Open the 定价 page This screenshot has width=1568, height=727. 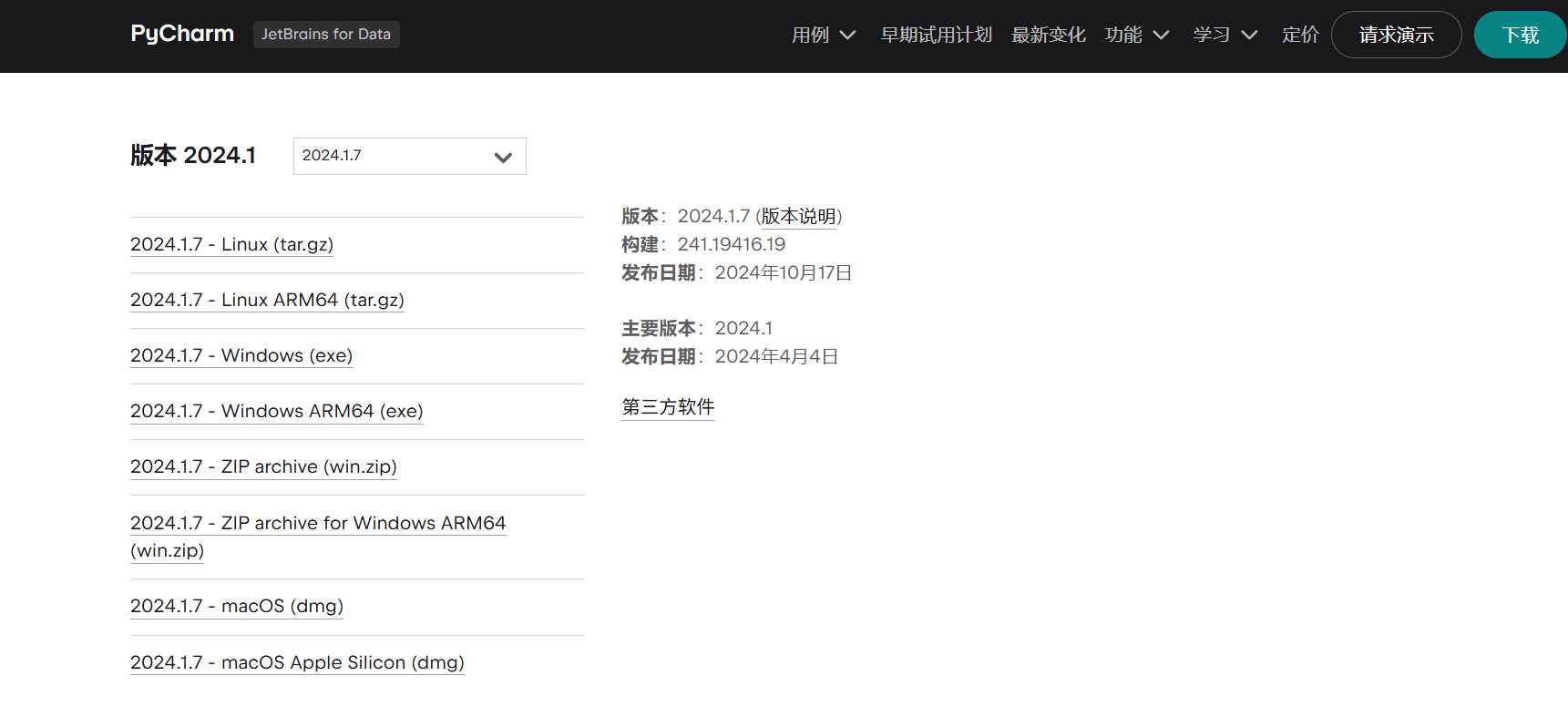coord(1300,35)
